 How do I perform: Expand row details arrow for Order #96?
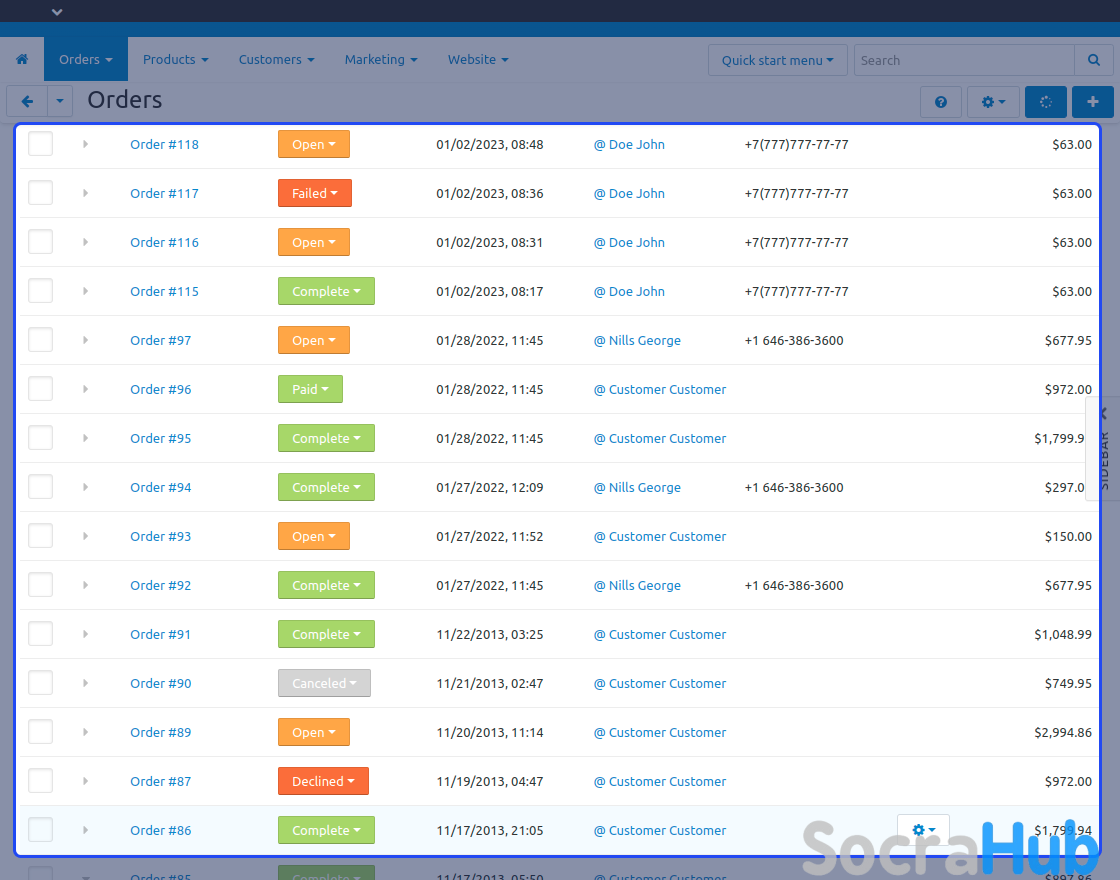click(85, 389)
